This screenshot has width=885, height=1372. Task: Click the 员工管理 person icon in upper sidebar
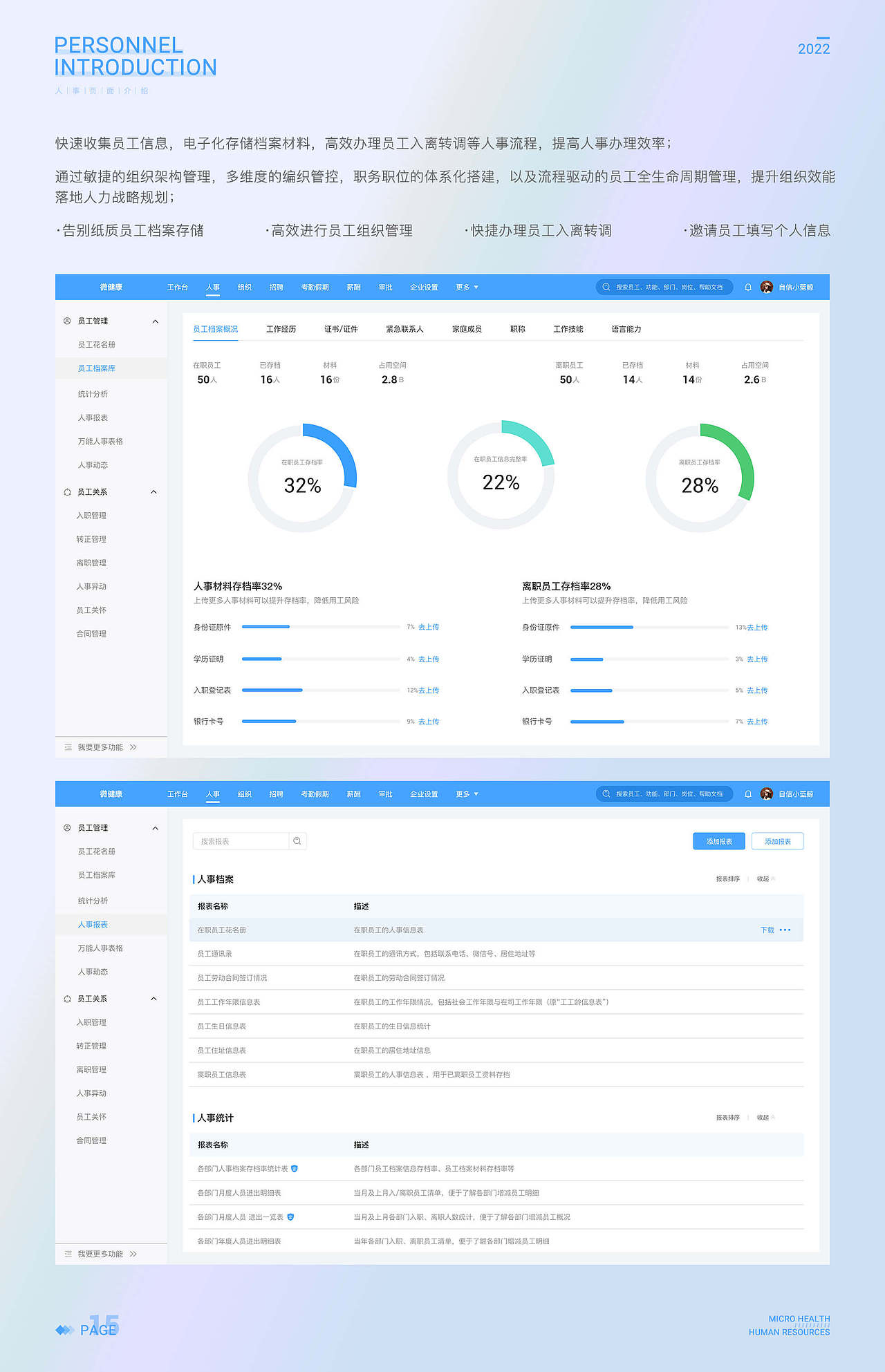(67, 321)
